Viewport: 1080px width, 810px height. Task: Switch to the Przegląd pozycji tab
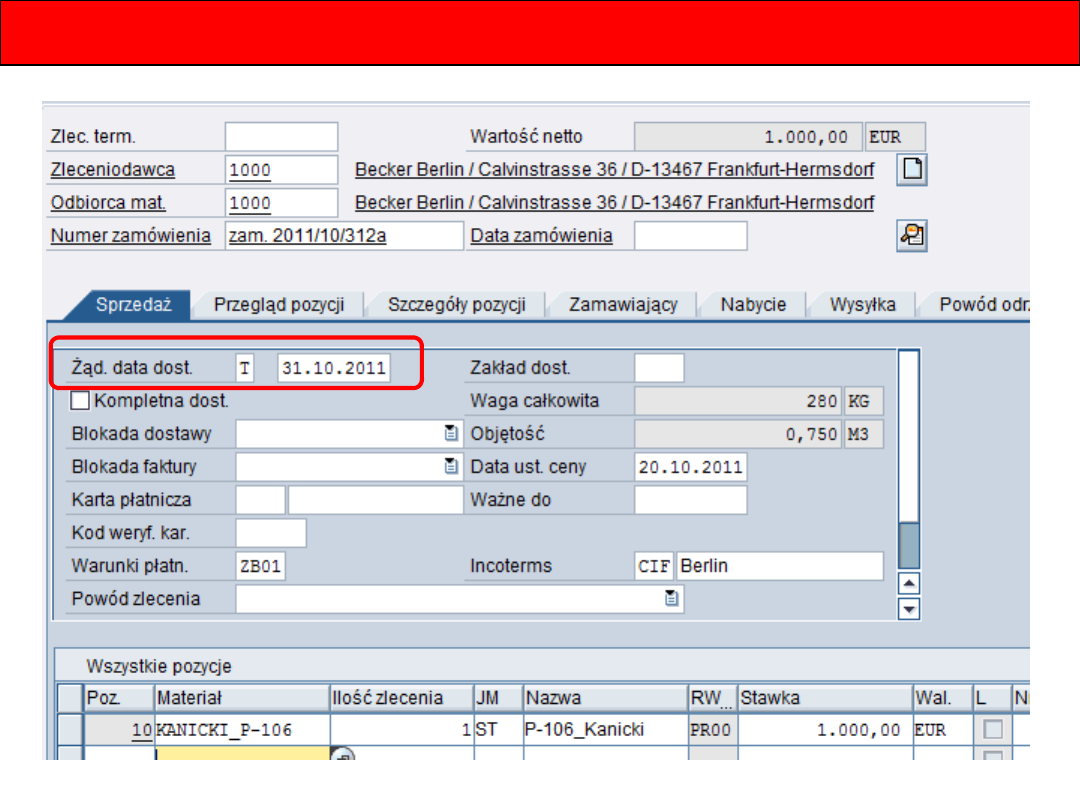pos(279,305)
